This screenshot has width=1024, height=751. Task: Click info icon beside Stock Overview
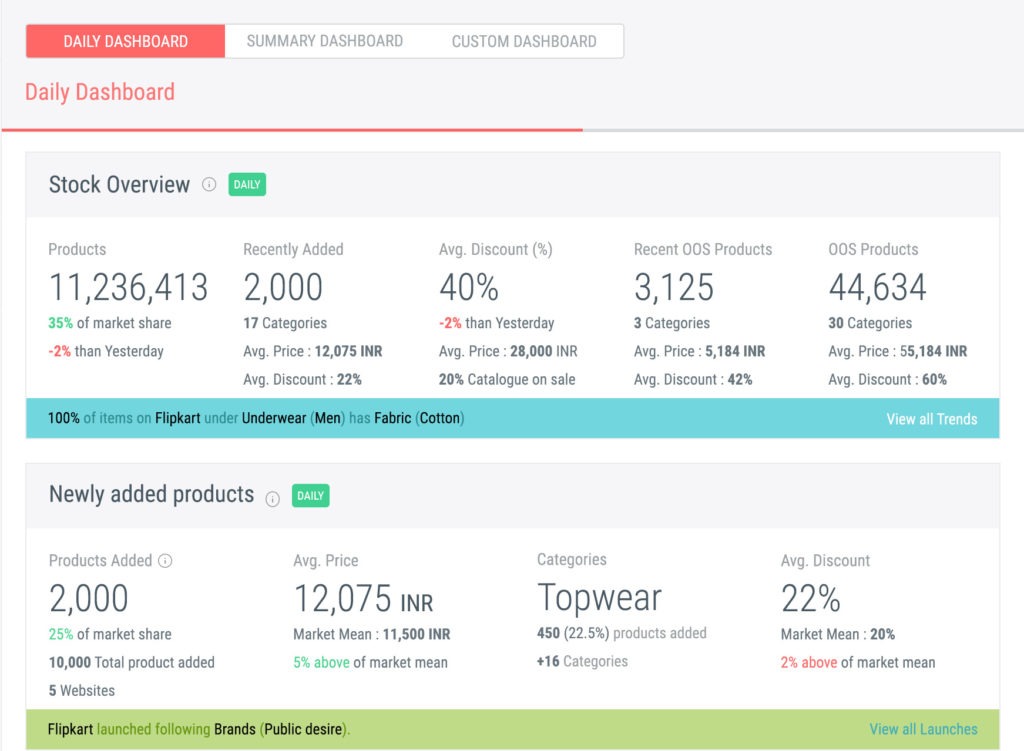209,184
